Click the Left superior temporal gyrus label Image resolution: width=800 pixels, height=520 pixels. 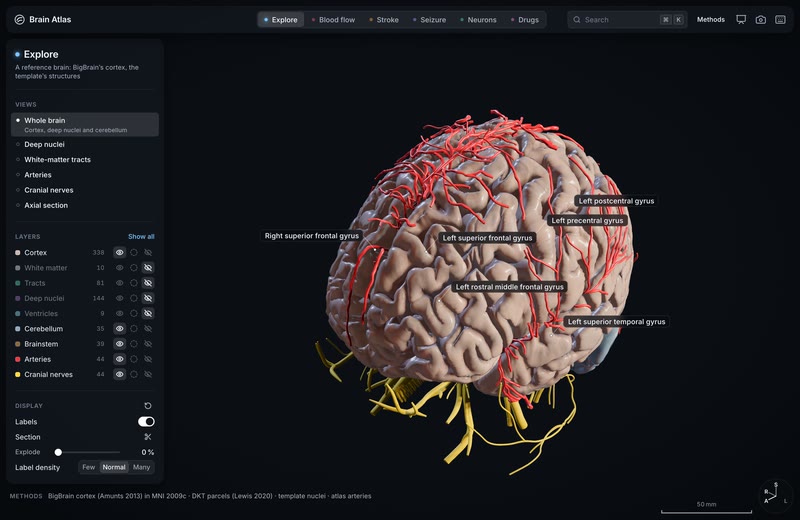[616, 321]
